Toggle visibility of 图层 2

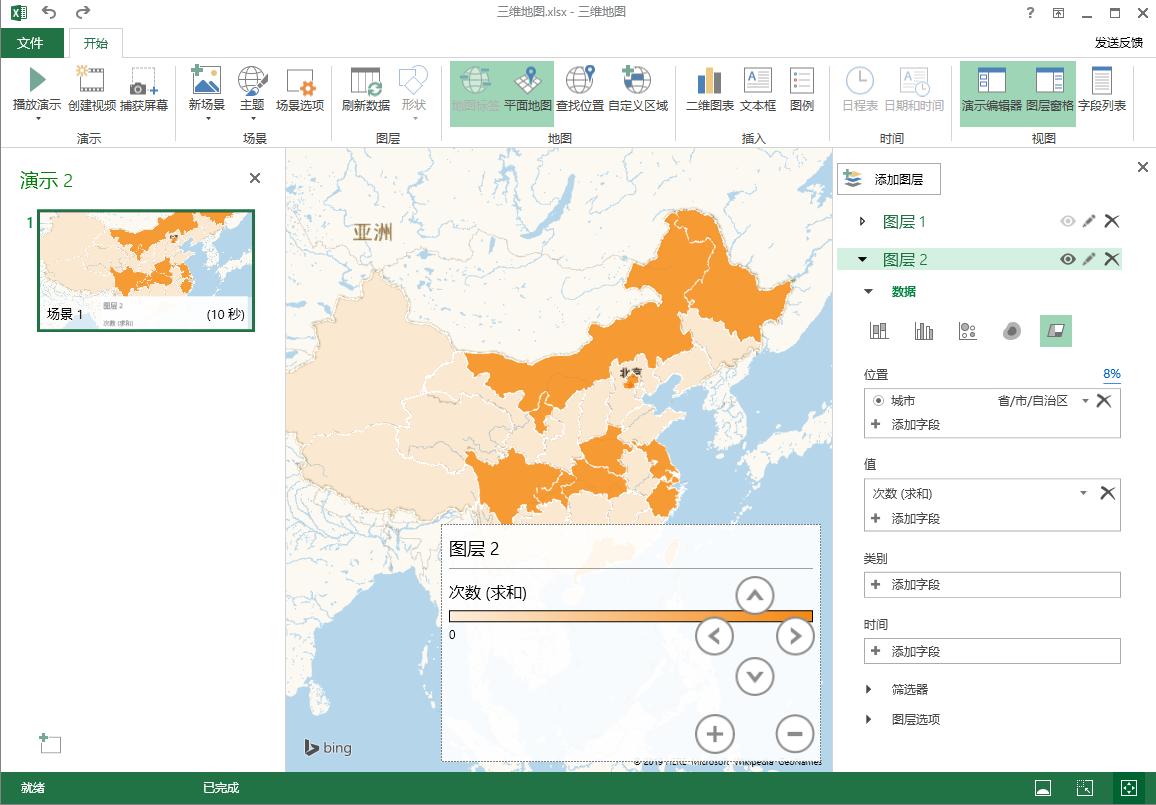[1066, 259]
